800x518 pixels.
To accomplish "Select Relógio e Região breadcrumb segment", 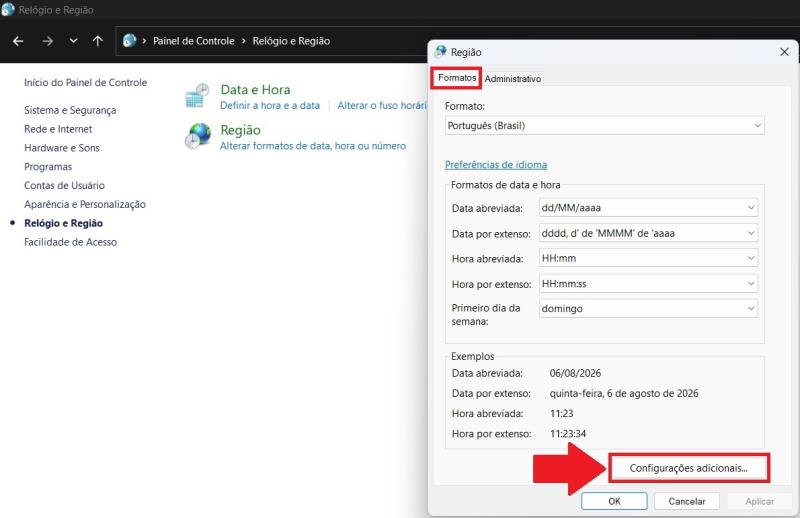I will [x=291, y=41].
